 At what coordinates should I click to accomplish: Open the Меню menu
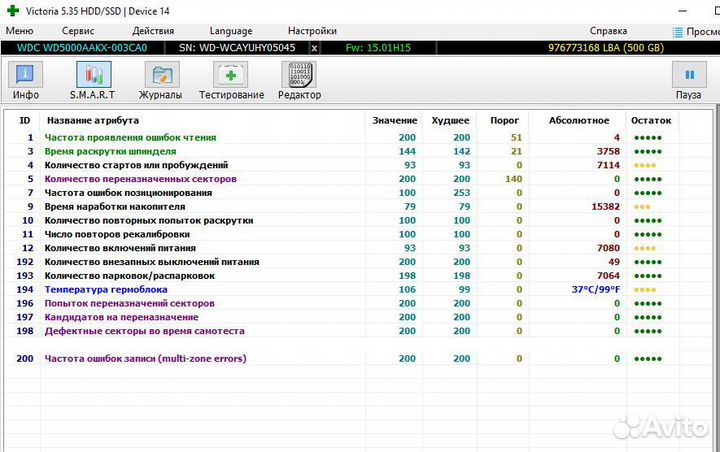tap(19, 31)
